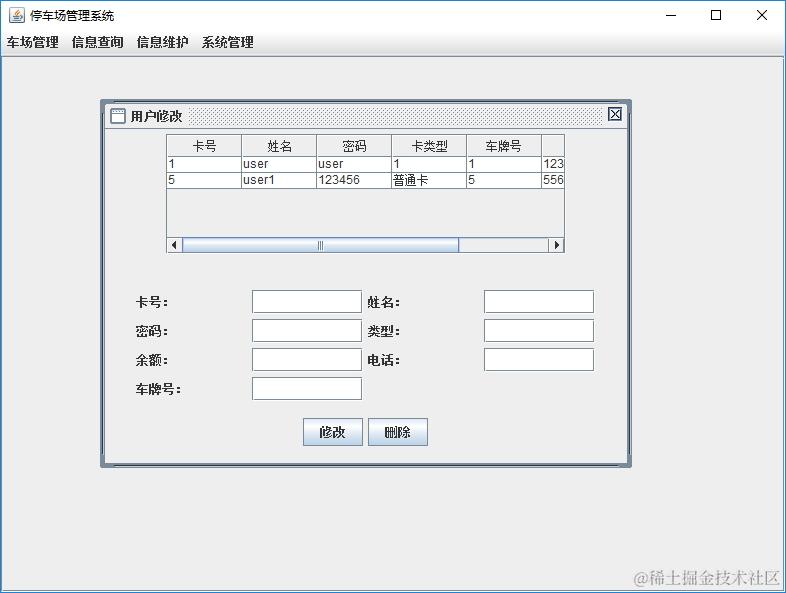The width and height of the screenshot is (786, 593).
Task: Click the 用户修改 internal frame icon
Action: (x=118, y=116)
